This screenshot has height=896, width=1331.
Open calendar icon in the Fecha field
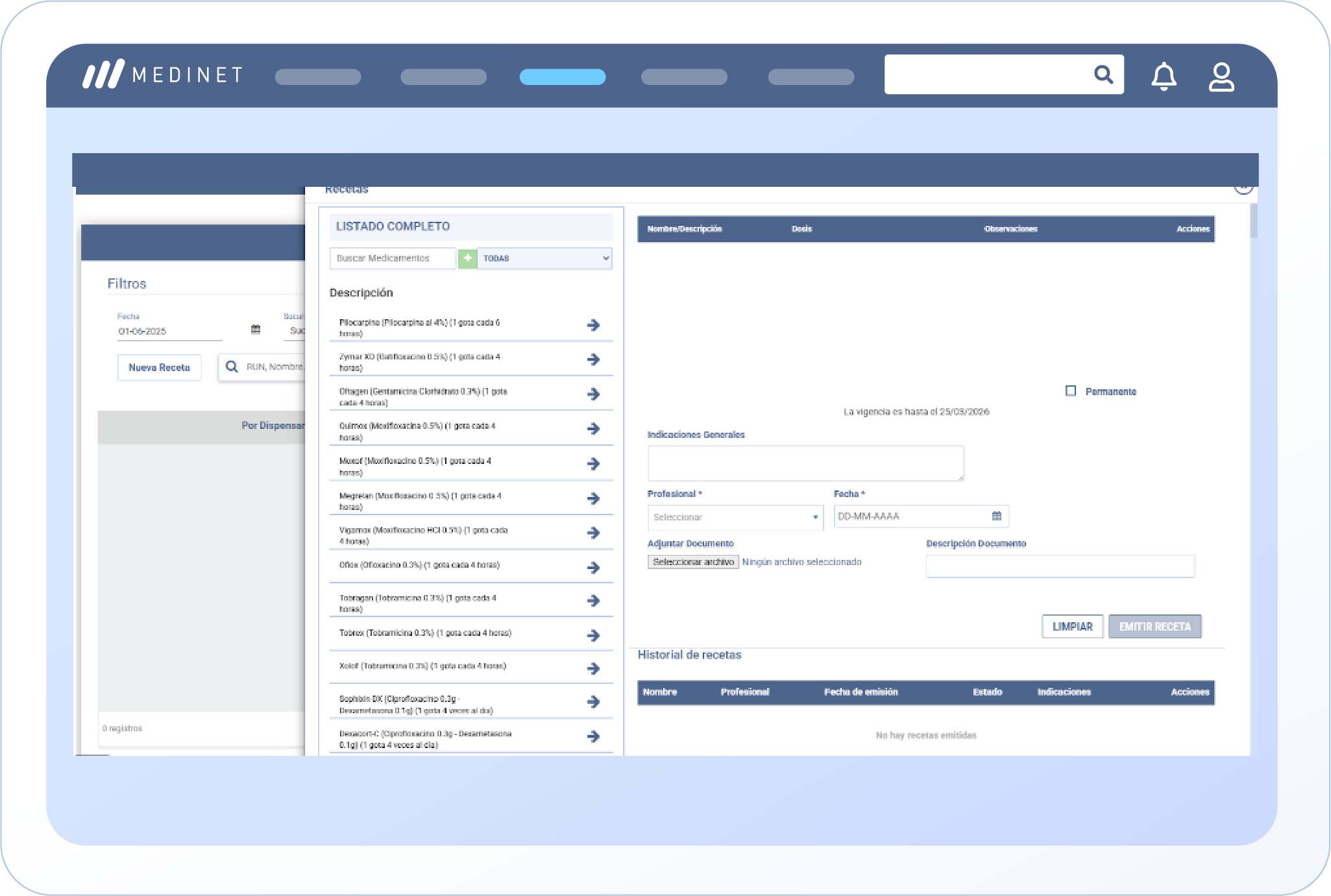click(x=997, y=516)
